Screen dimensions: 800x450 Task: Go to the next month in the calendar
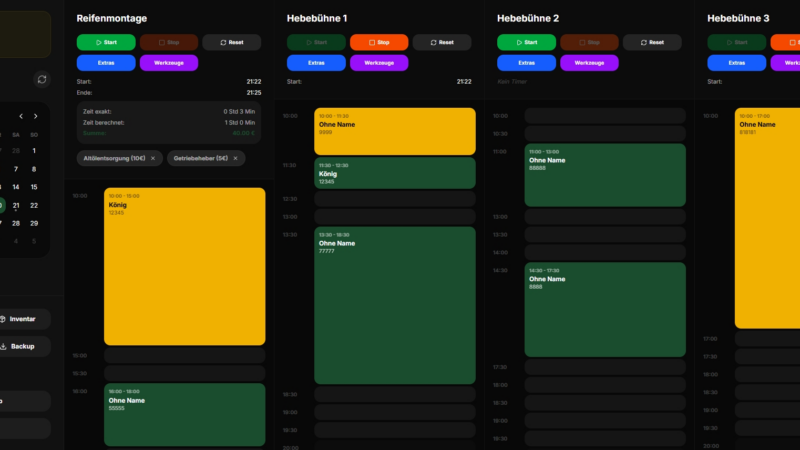35,116
